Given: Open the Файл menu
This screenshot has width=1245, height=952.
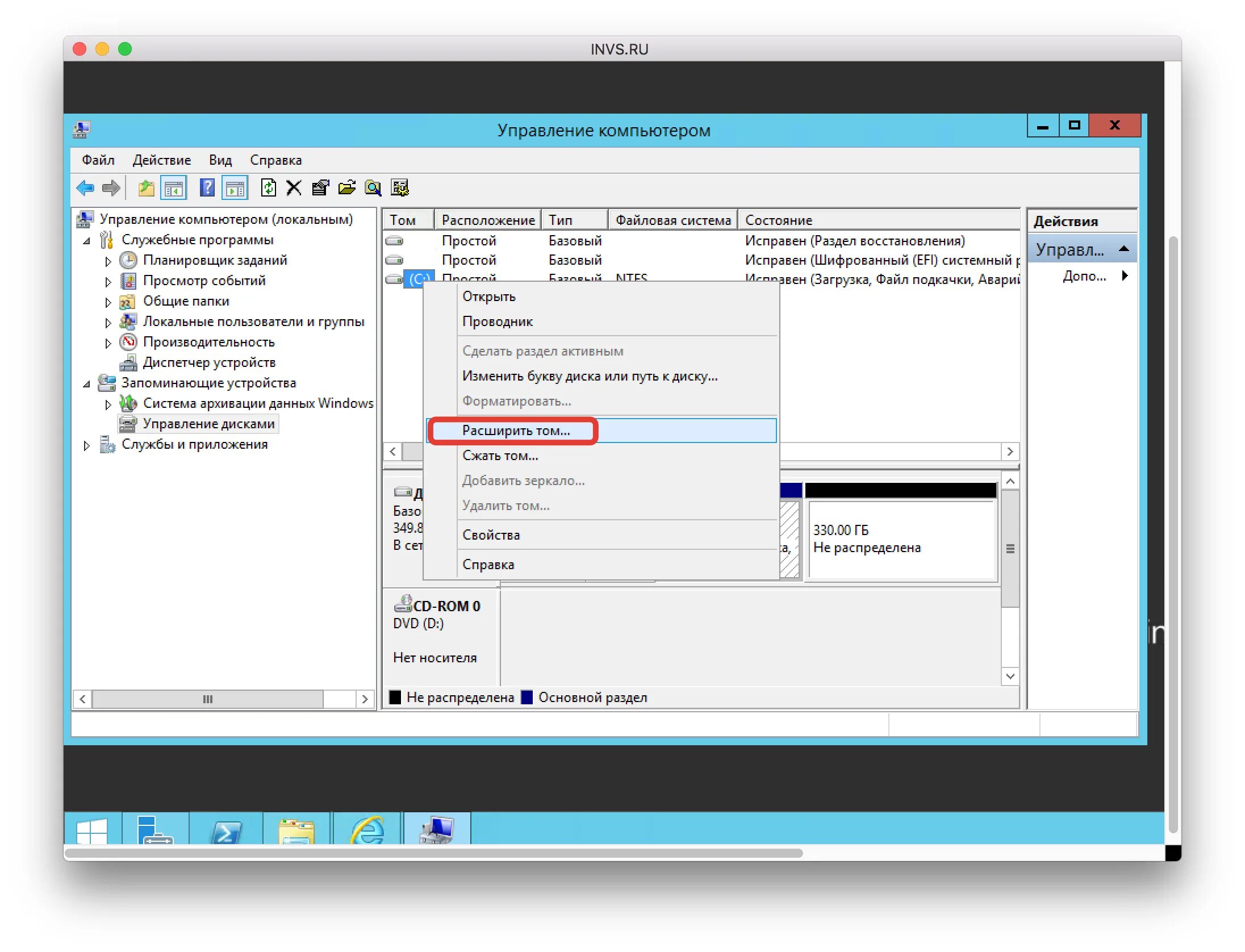Looking at the screenshot, I should tap(98, 160).
